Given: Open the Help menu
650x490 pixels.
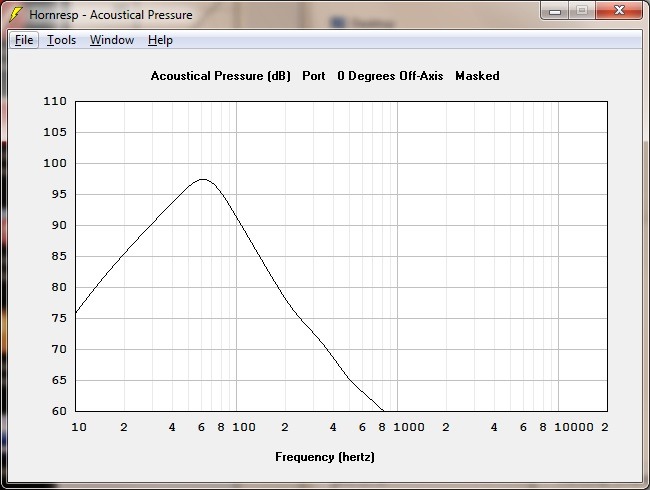Looking at the screenshot, I should [160, 40].
